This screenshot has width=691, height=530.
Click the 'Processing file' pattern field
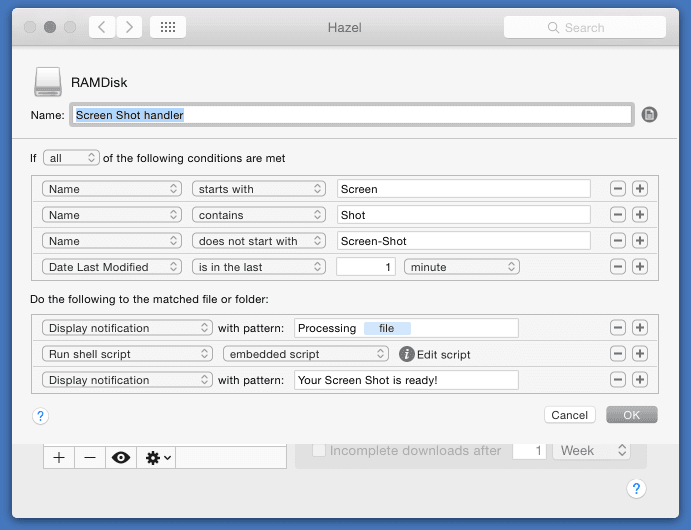coord(406,328)
